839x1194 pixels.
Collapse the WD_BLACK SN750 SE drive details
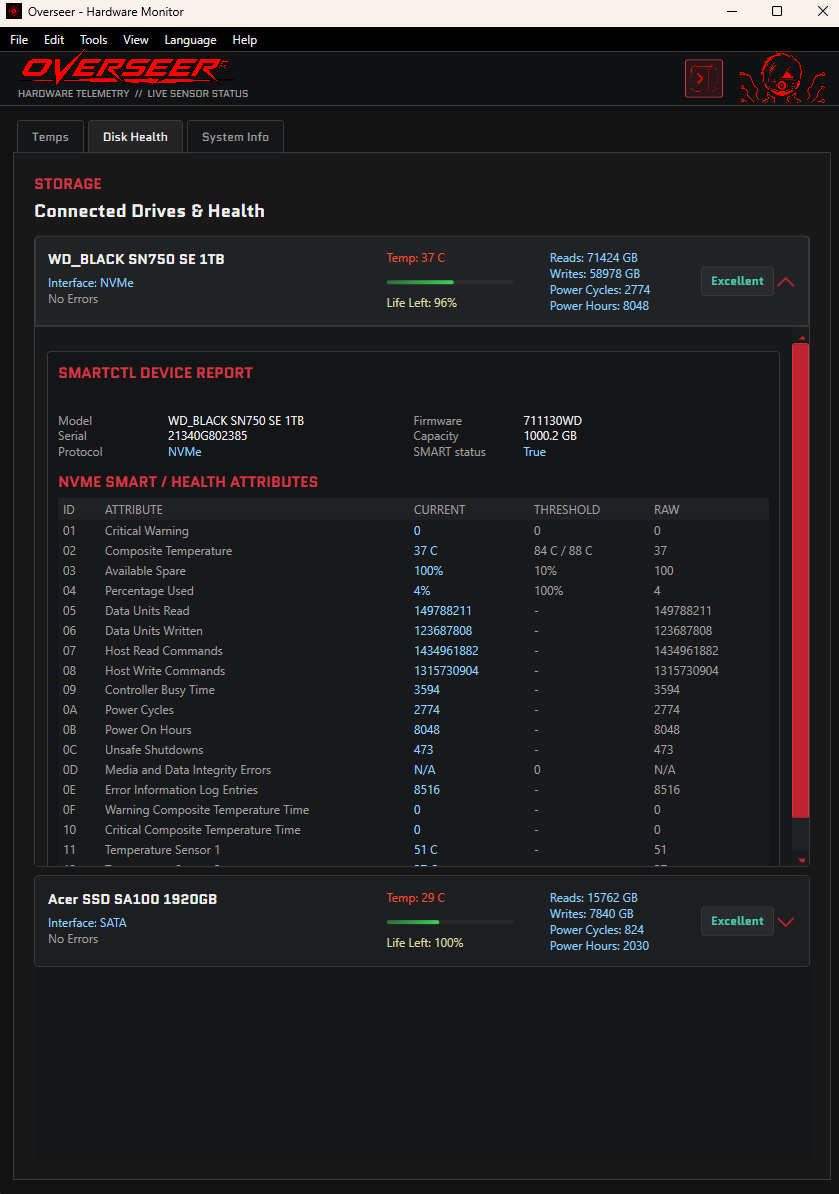pyautogui.click(x=786, y=282)
